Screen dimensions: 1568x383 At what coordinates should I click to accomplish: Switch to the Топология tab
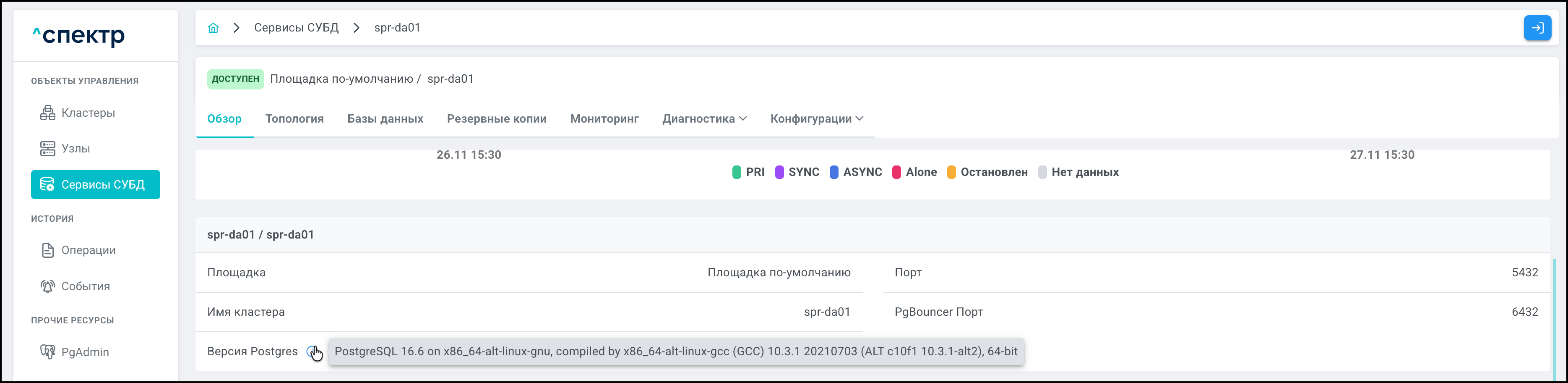[x=294, y=119]
